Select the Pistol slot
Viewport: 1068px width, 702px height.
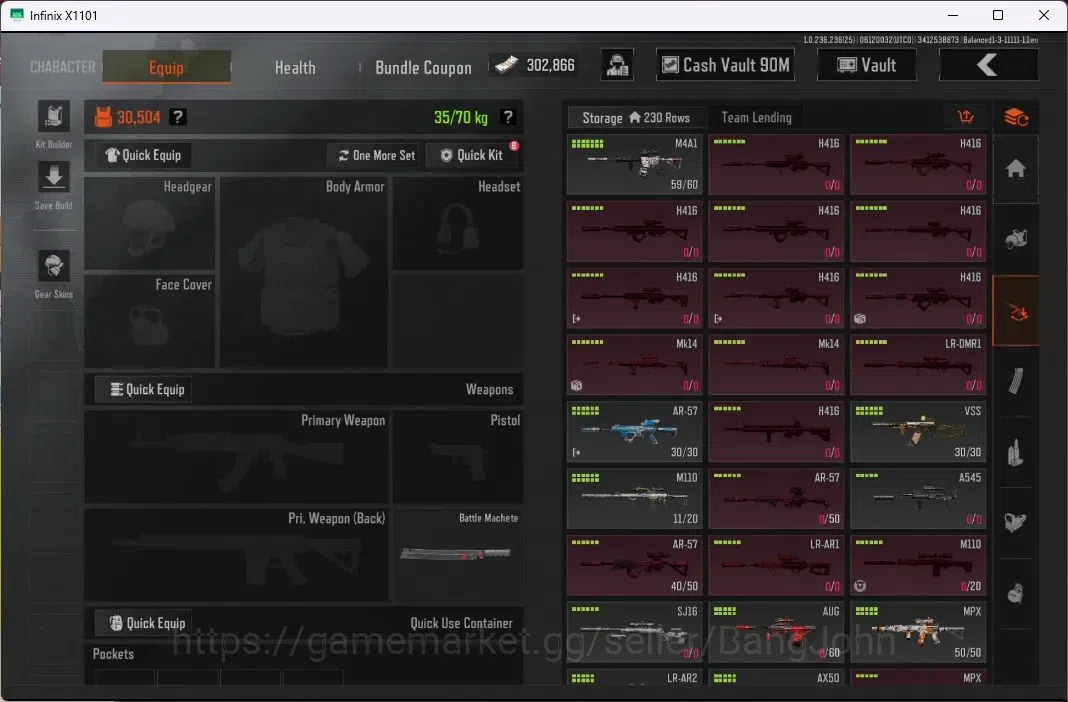click(x=458, y=457)
